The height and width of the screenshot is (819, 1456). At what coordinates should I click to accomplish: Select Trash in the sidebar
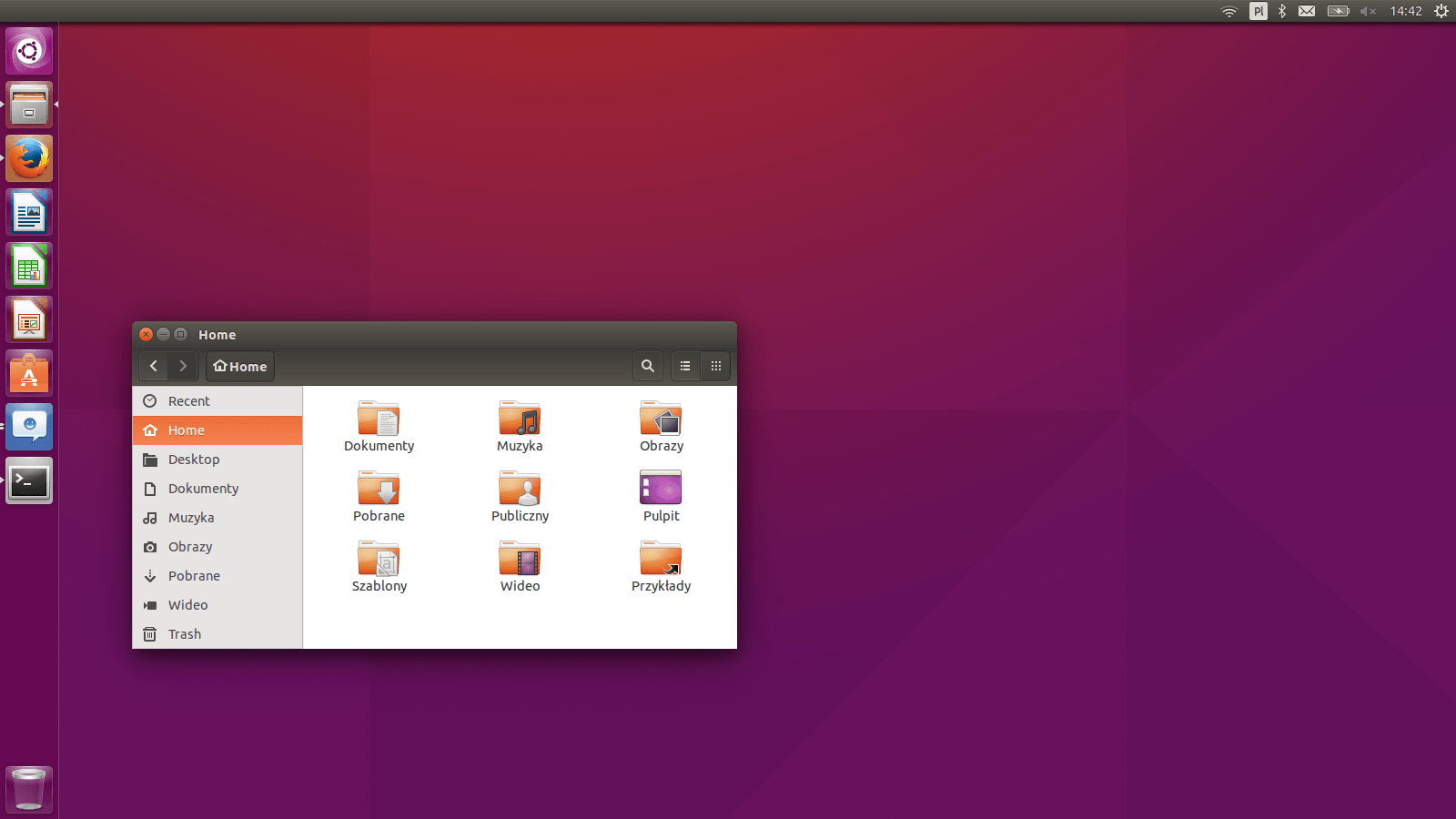click(217, 634)
